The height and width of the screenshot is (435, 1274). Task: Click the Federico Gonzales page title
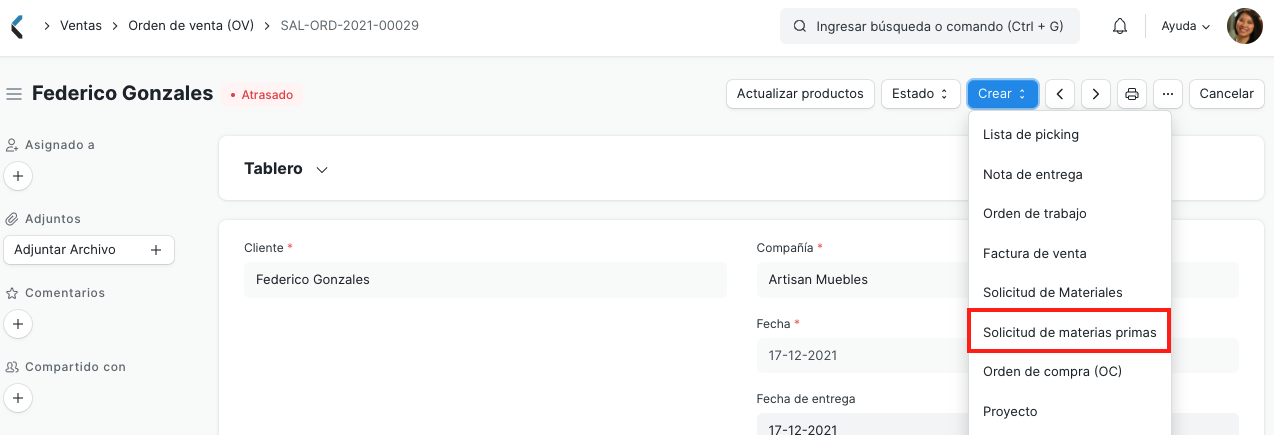click(x=123, y=93)
